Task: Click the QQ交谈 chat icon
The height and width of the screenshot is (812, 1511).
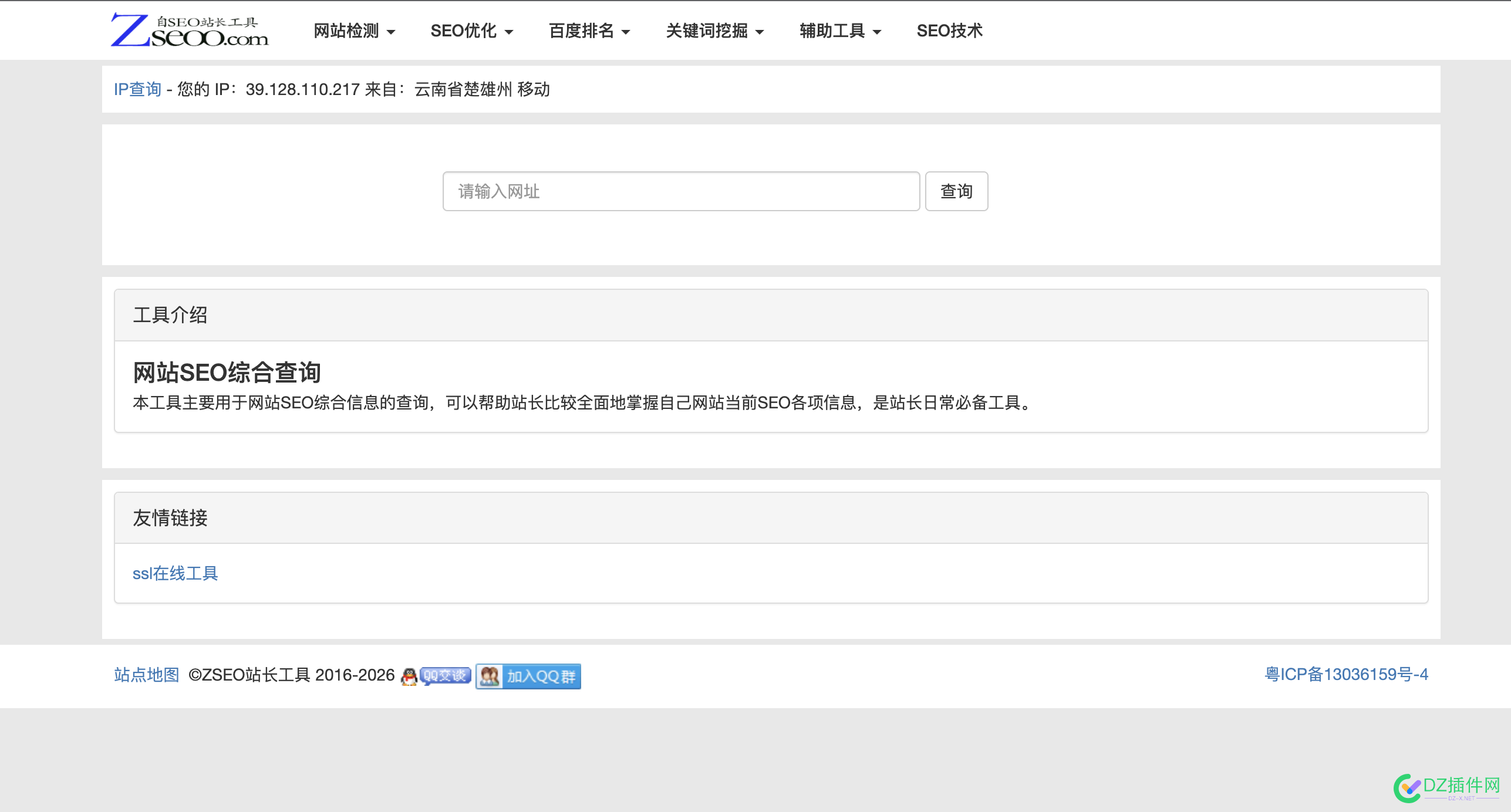Action: pyautogui.click(x=436, y=676)
